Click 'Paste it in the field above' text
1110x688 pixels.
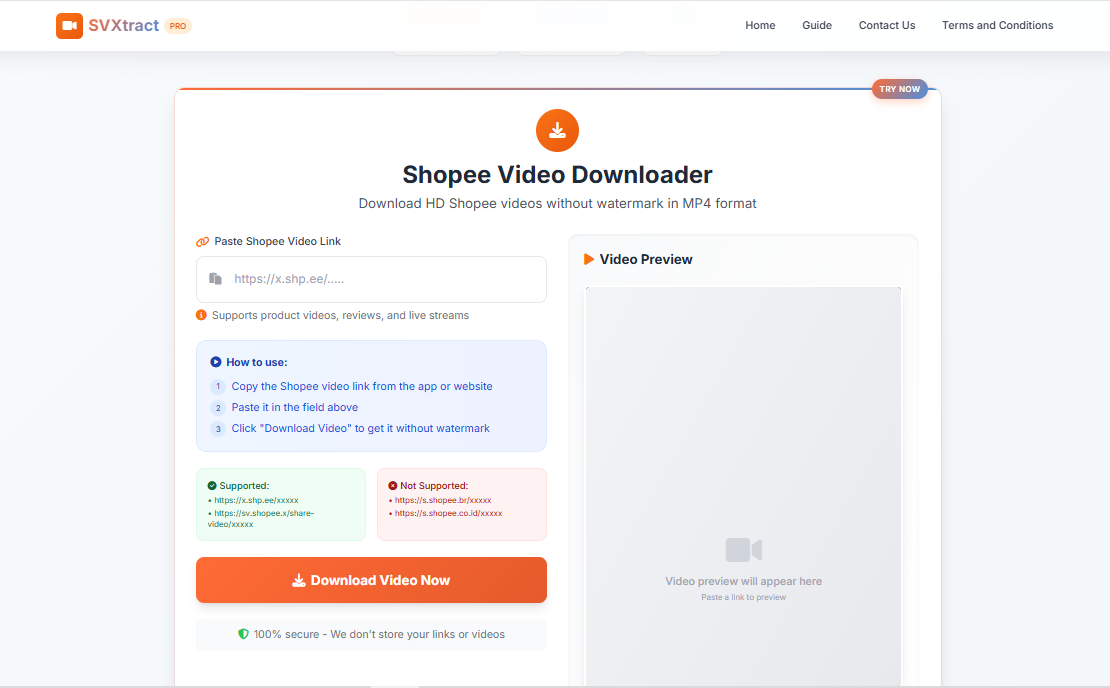pos(294,408)
